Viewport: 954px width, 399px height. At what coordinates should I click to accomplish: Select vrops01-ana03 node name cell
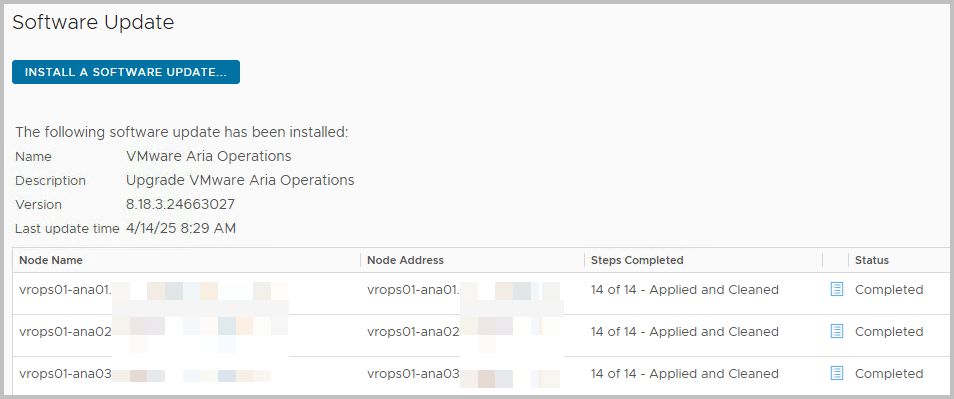[x=186, y=373]
